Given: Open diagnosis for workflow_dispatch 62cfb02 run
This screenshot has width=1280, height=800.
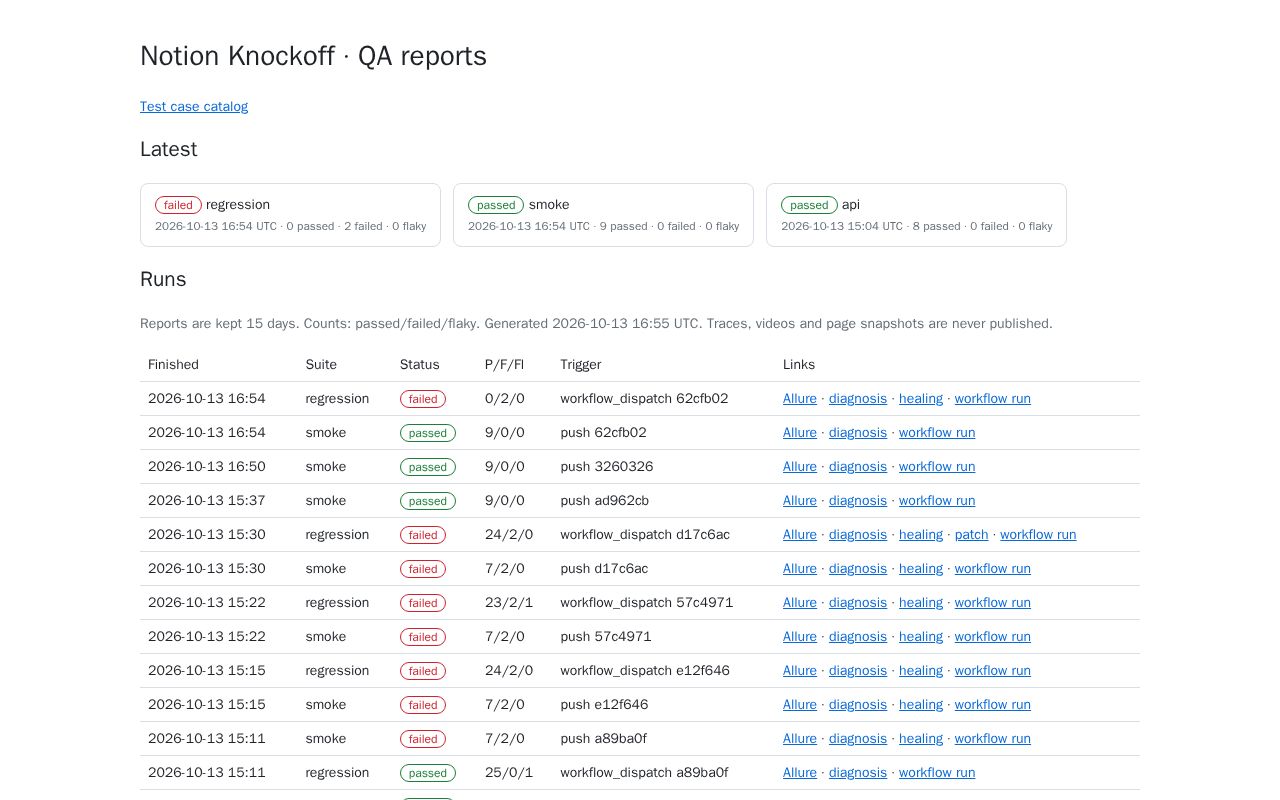Looking at the screenshot, I should [858, 399].
